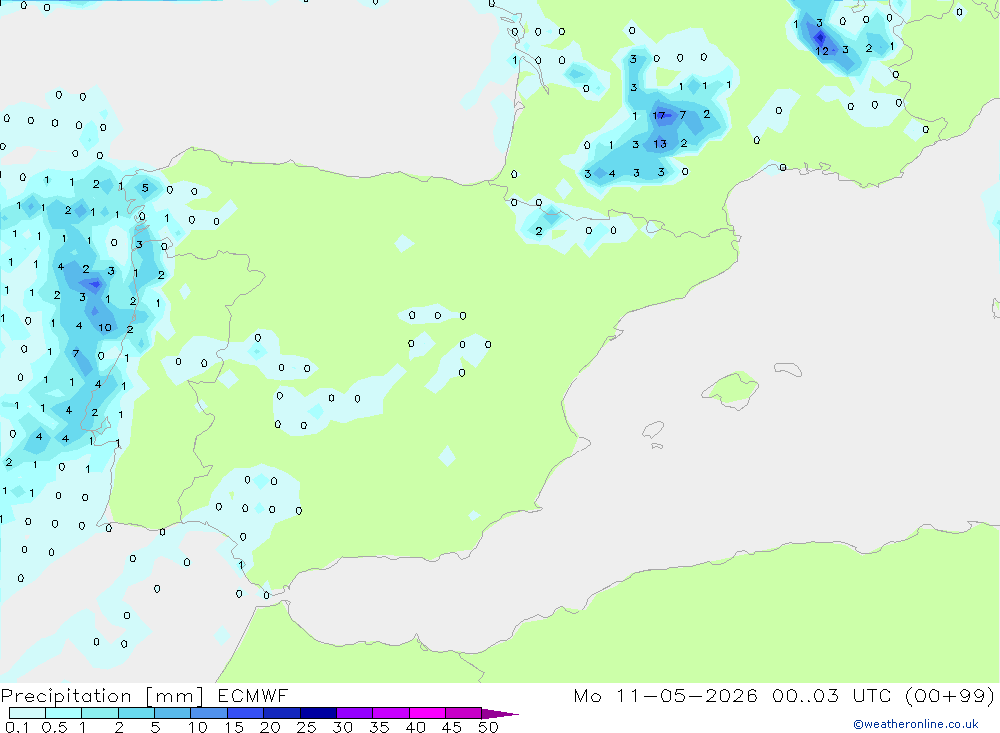The image size is (1000, 733).
Task: Click the '12' precipitation value in the northeast
Action: click(822, 51)
